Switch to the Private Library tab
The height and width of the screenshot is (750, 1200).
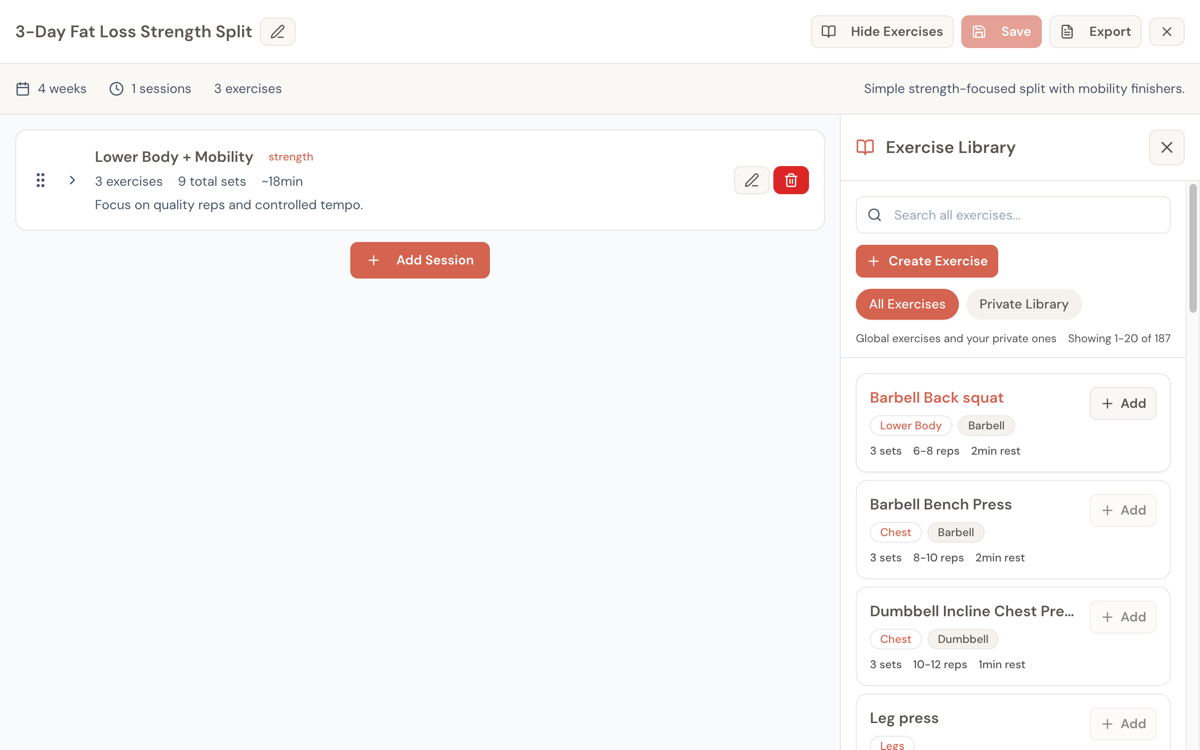pyautogui.click(x=1023, y=304)
